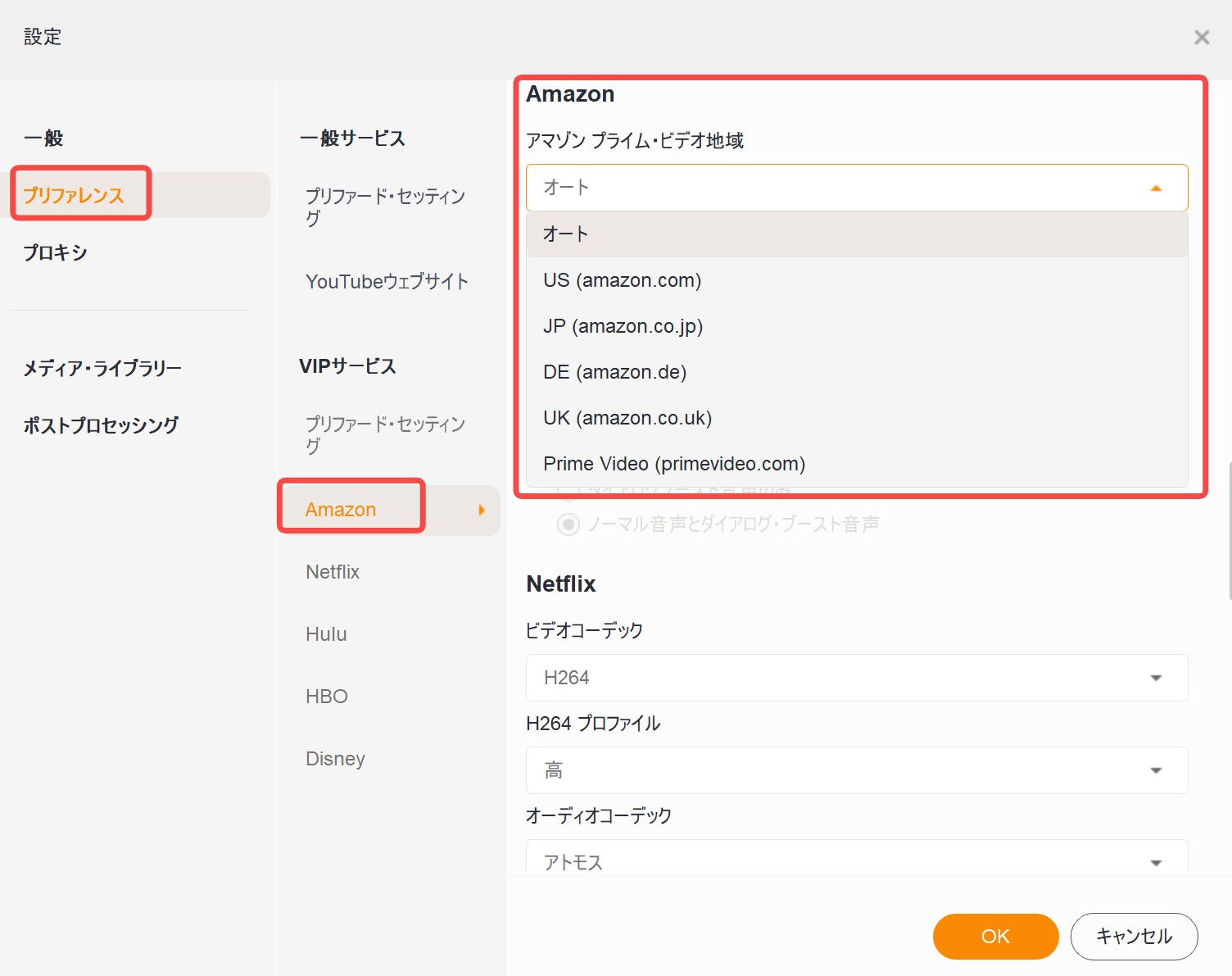Viewport: 1232px width, 976px height.
Task: Click the settings pane vertical scrollbar
Action: pyautogui.click(x=1229, y=531)
